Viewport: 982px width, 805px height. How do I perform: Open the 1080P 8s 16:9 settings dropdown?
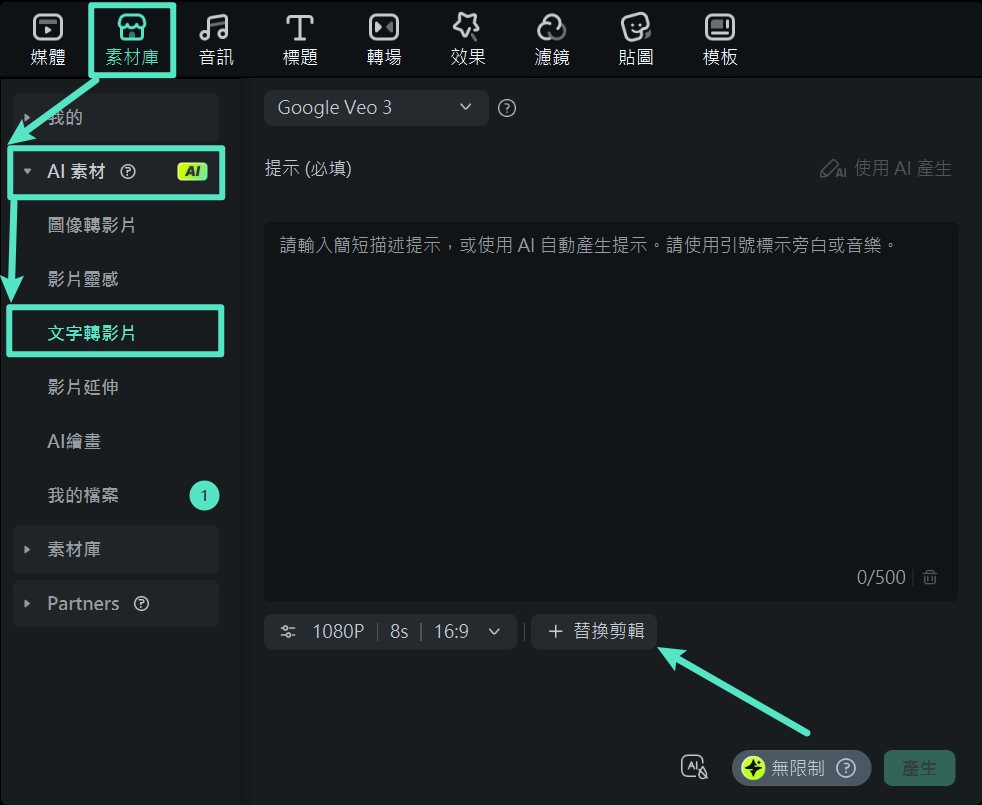click(x=390, y=631)
